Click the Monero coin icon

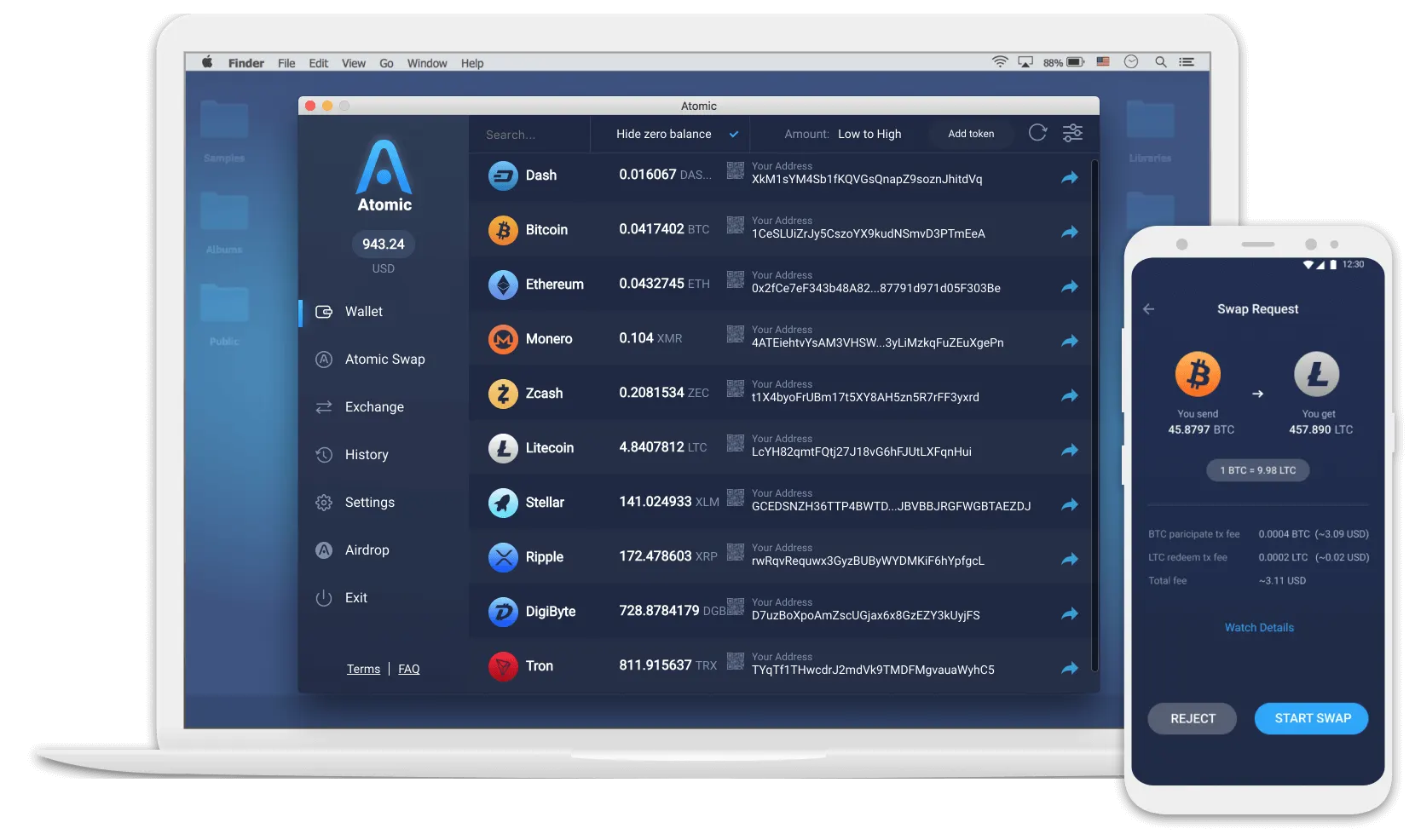point(503,339)
